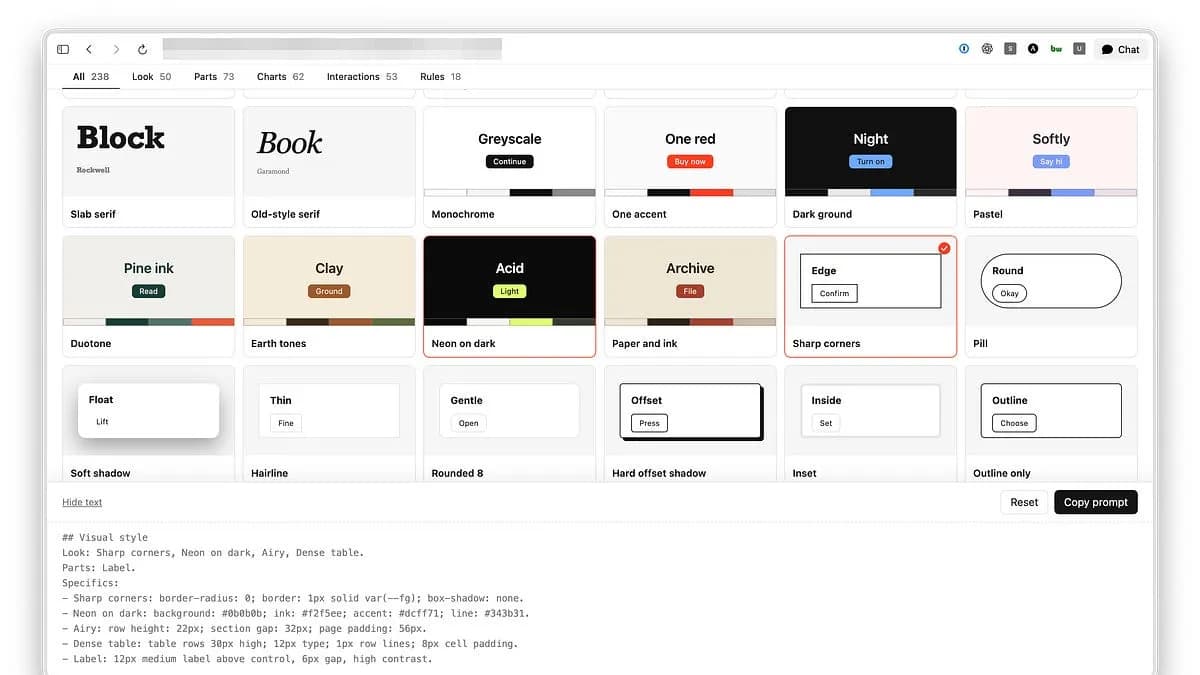The height and width of the screenshot is (675, 1200).
Task: Select the Slab serif Block card
Action: click(149, 167)
